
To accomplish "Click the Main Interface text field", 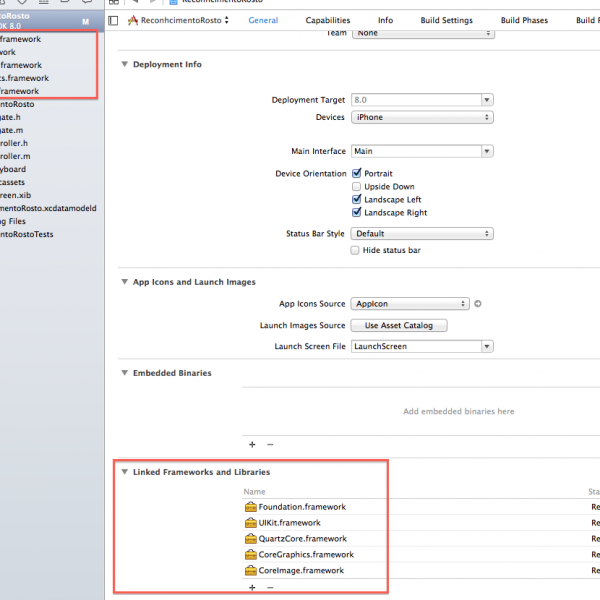I will pyautogui.click(x=416, y=151).
